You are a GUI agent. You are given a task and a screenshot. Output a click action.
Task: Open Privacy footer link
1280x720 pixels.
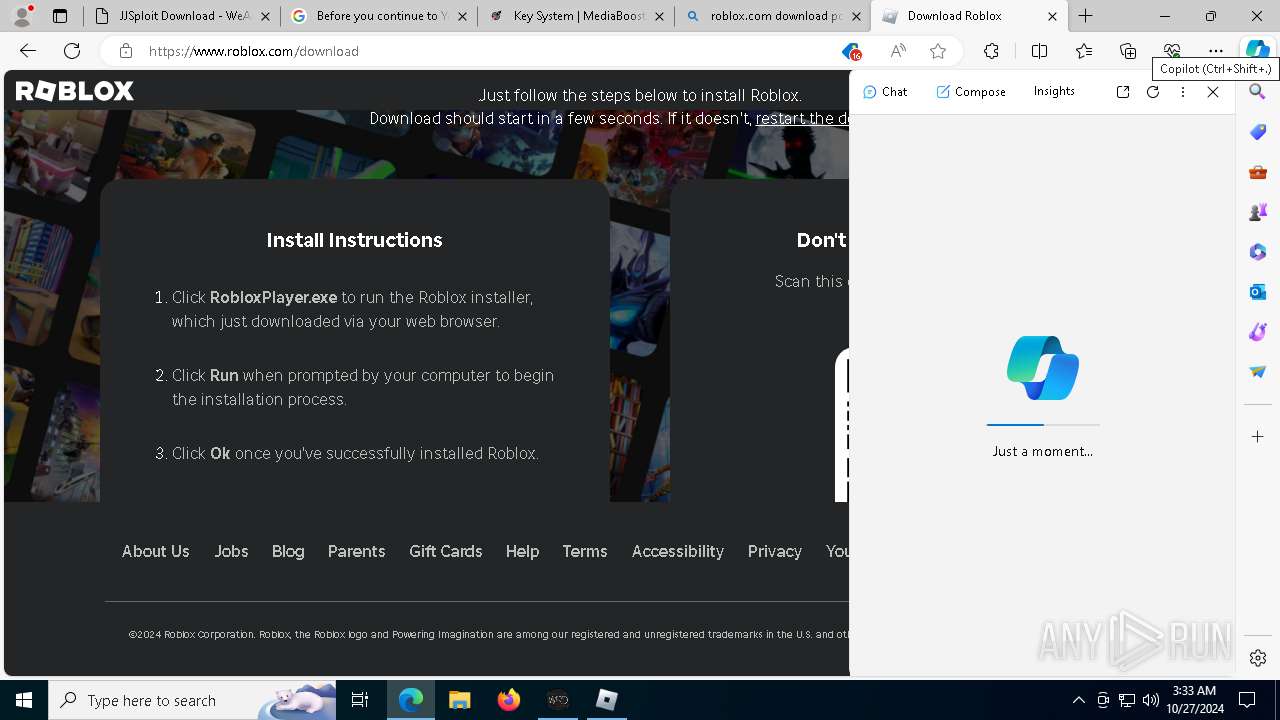click(x=775, y=551)
